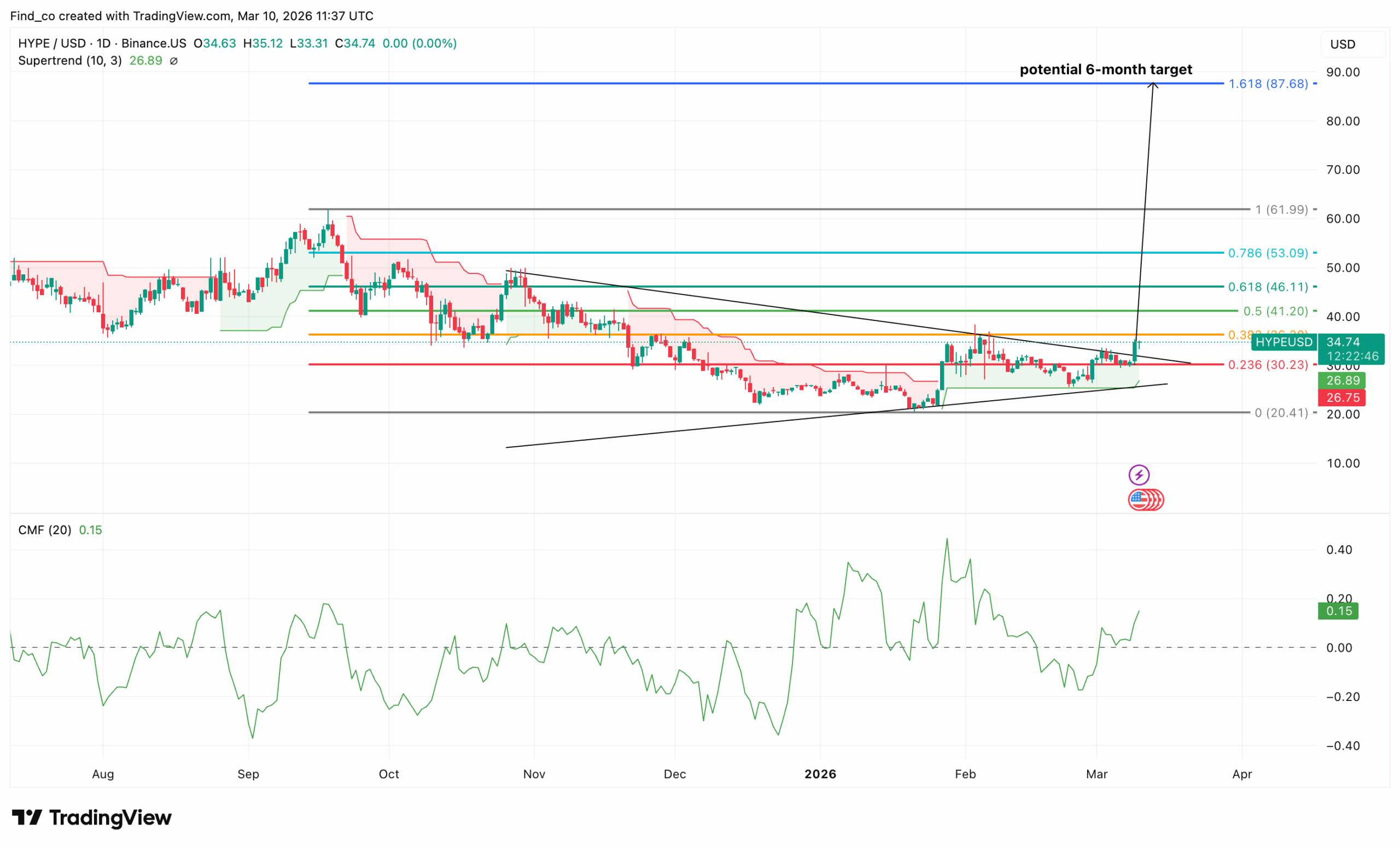Click the Sep label on time axis

248,774
